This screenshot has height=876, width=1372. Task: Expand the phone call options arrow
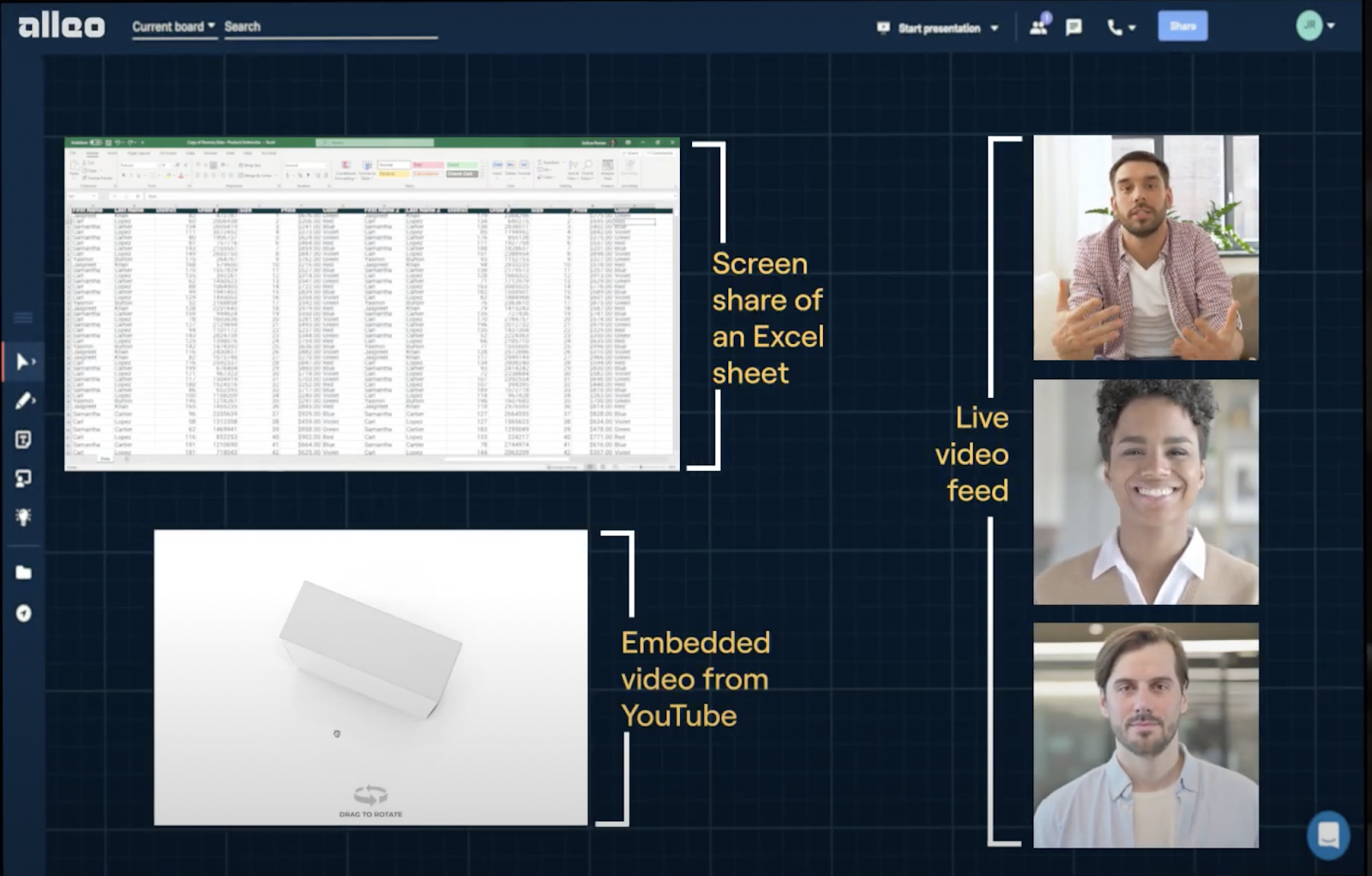click(x=1132, y=28)
